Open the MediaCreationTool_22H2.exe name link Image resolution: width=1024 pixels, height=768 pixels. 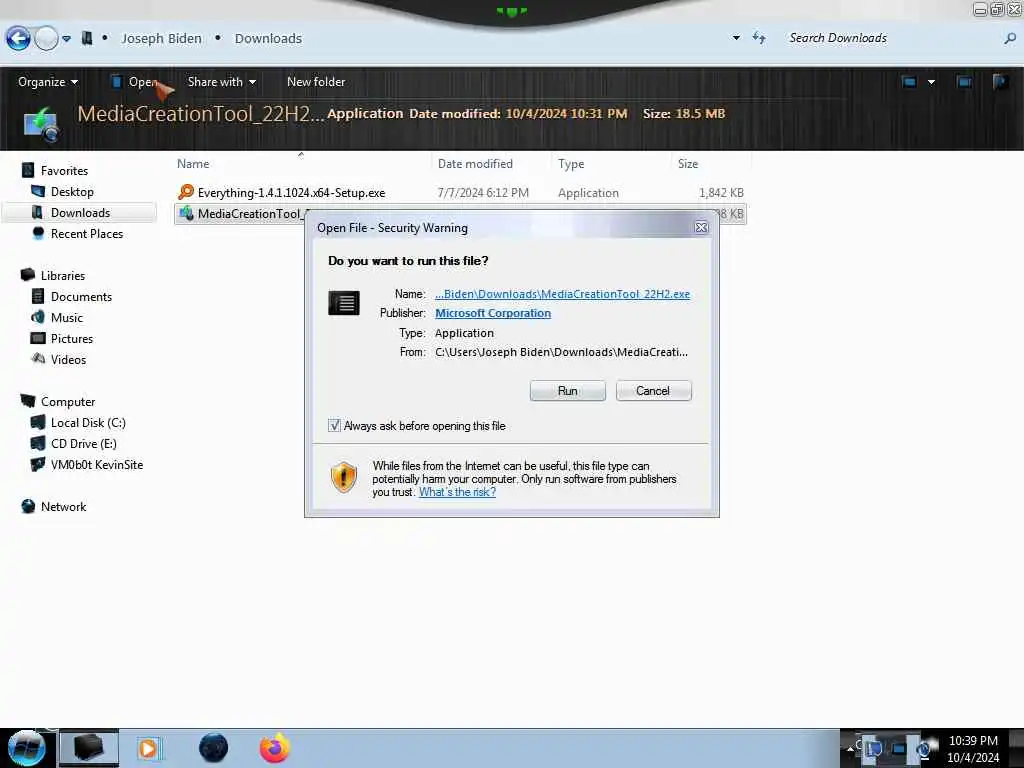562,294
